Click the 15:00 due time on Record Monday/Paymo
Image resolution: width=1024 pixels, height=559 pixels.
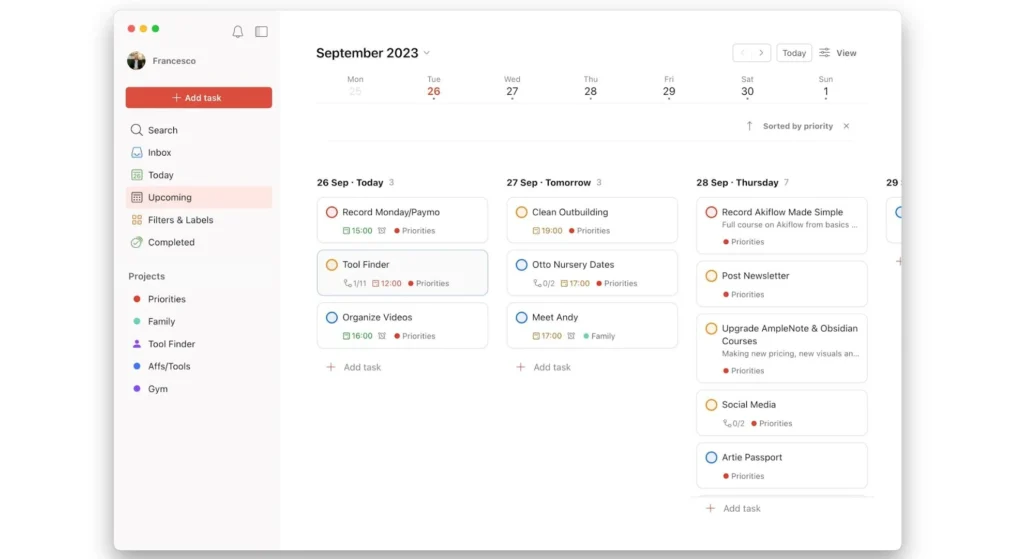[357, 231]
